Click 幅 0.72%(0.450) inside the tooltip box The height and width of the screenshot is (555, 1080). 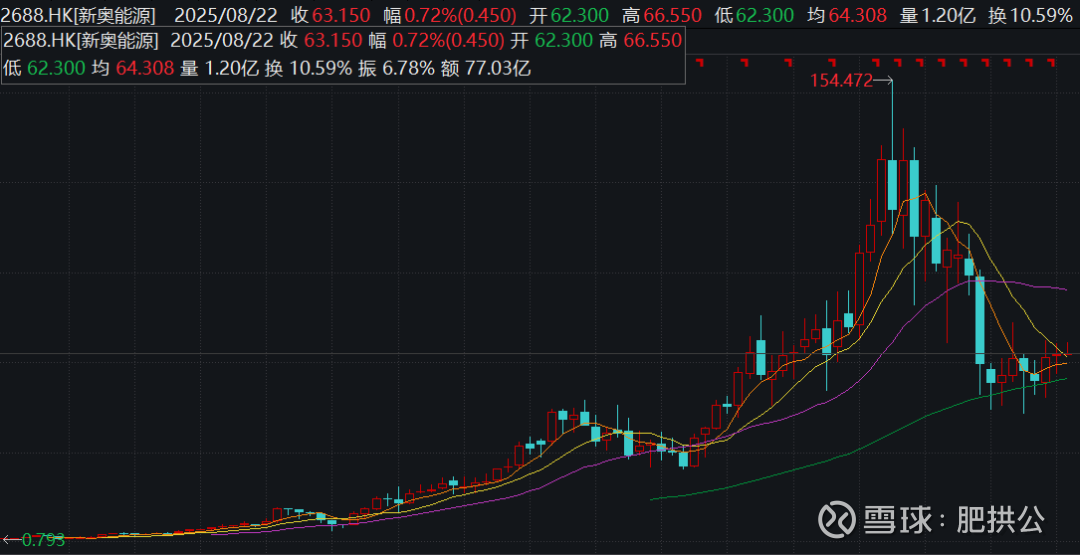click(x=435, y=41)
